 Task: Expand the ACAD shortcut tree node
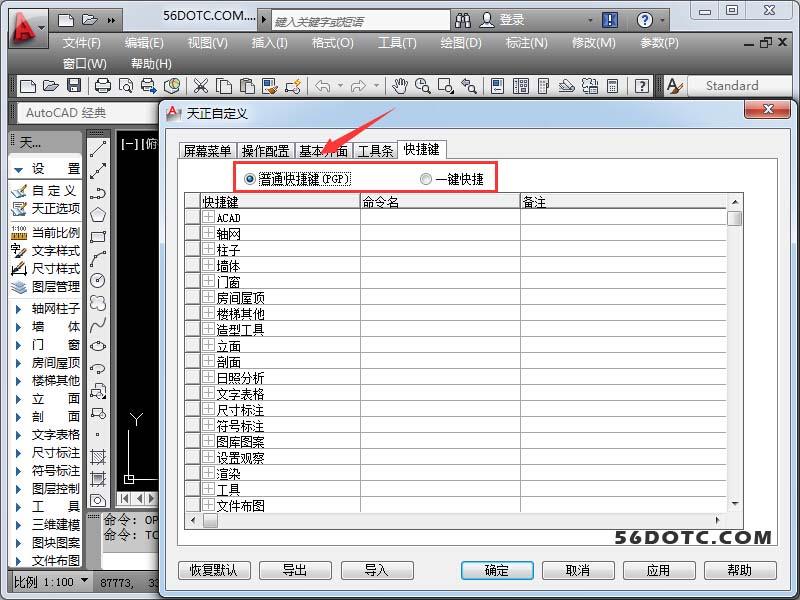209,217
